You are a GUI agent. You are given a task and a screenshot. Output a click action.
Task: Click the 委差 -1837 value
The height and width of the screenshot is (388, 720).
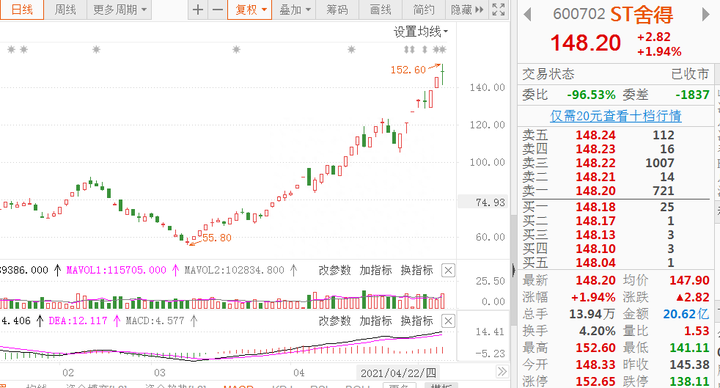[692, 95]
